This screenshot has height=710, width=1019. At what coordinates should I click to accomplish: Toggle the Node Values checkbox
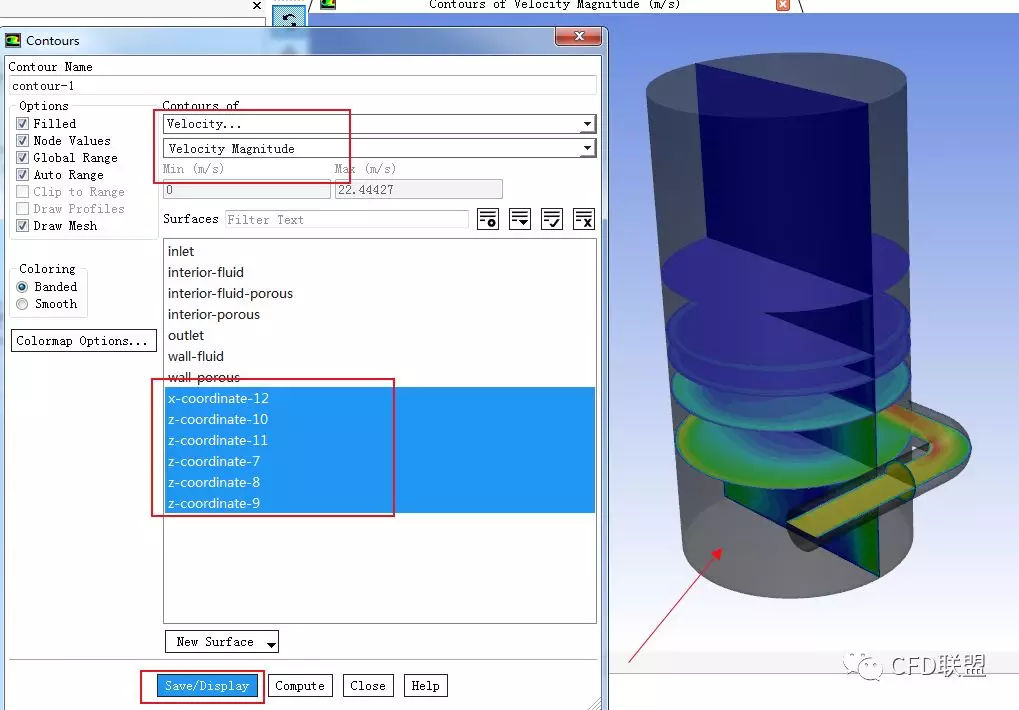tap(23, 141)
